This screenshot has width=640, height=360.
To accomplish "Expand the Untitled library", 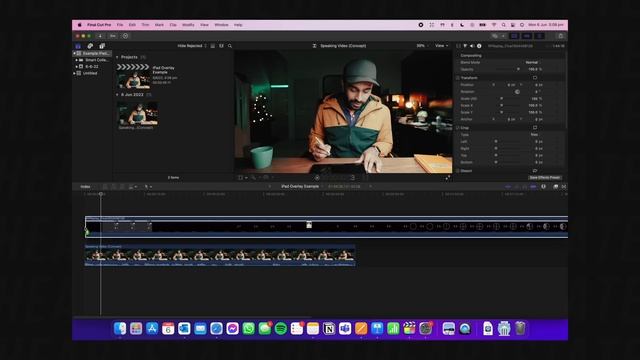I will coord(74,73).
